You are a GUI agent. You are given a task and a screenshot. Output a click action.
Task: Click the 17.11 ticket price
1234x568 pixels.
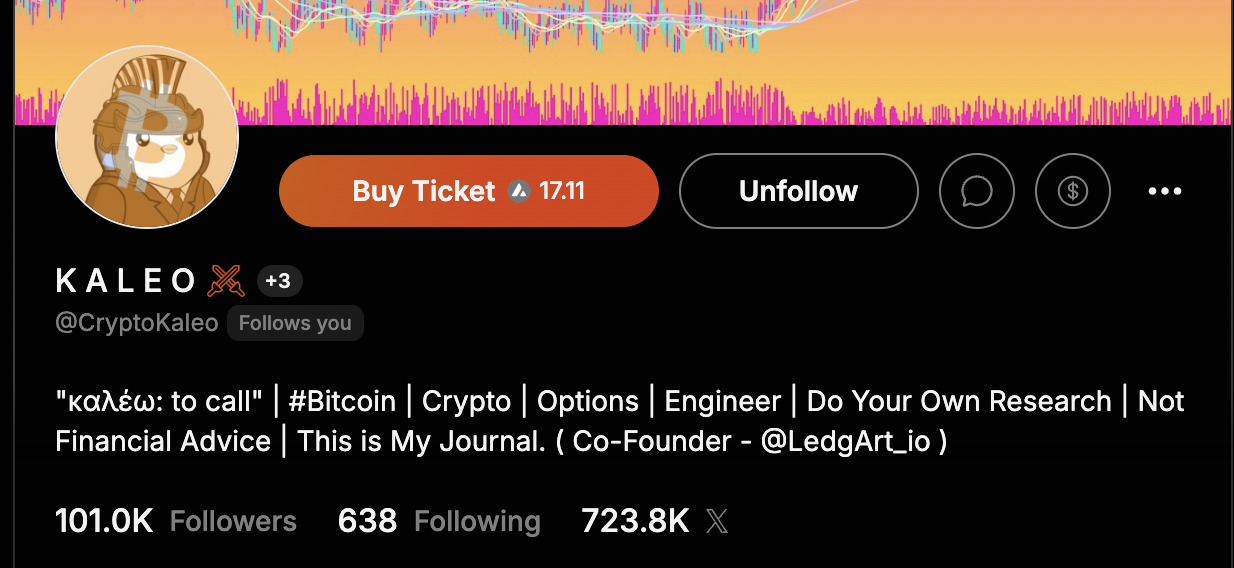(562, 191)
